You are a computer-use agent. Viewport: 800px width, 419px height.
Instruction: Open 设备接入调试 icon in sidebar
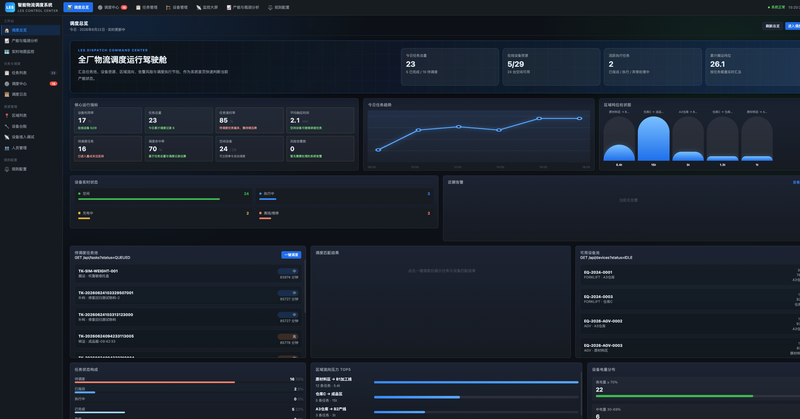tap(7, 137)
